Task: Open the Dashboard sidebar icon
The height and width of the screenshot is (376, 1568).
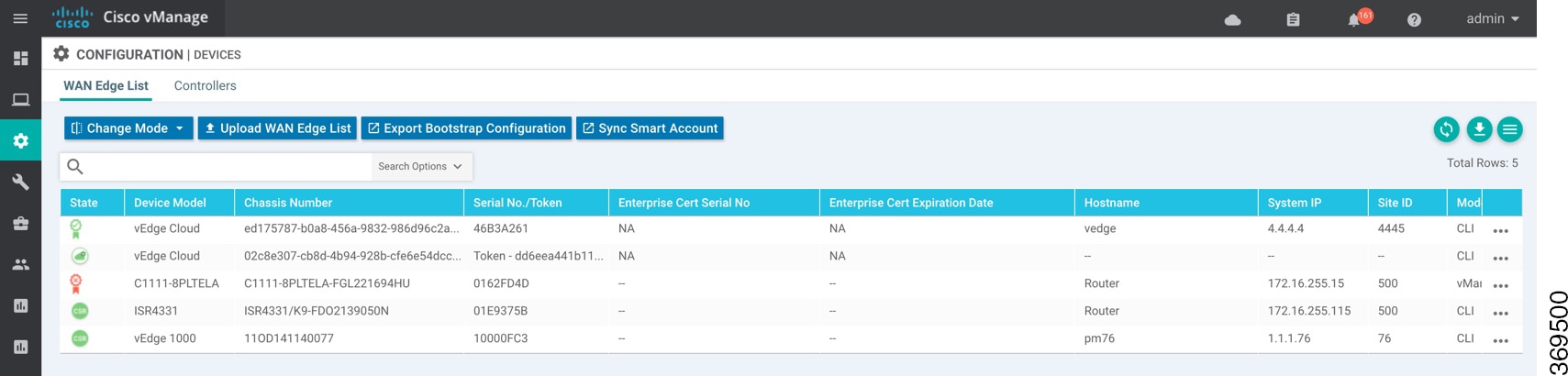Action: (20, 59)
